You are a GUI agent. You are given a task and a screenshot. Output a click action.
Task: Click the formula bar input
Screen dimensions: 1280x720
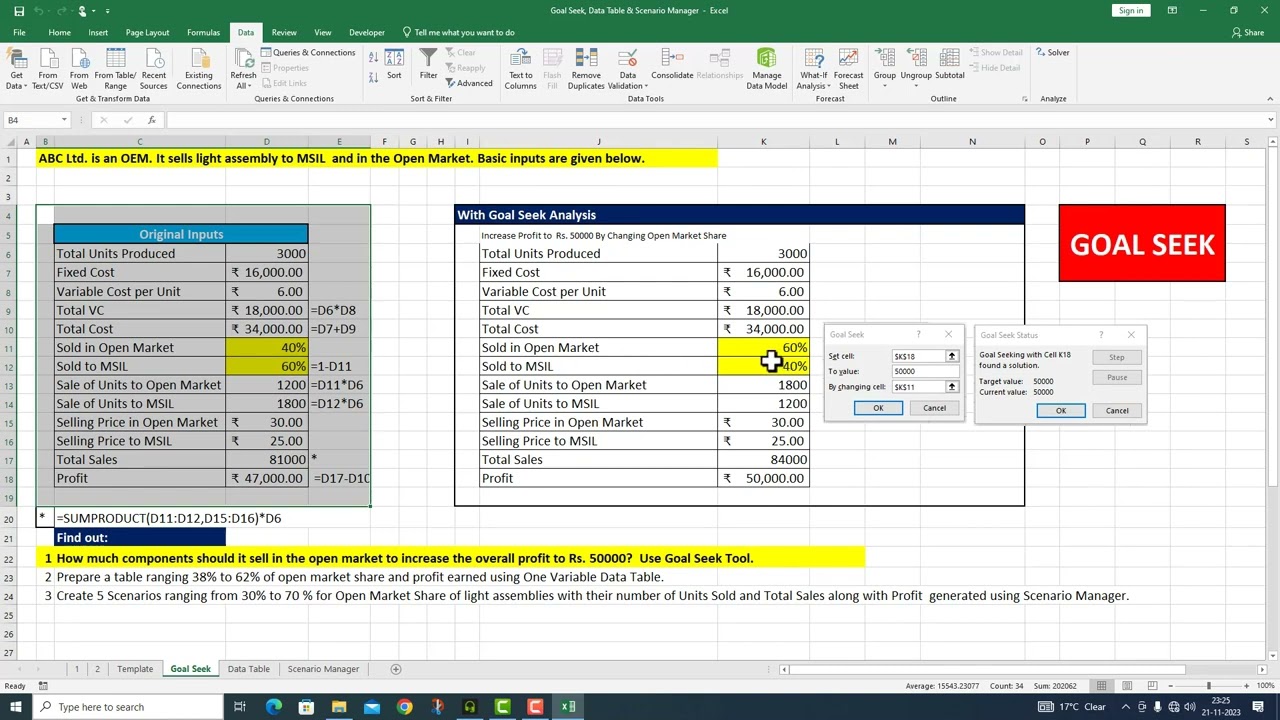(714, 120)
